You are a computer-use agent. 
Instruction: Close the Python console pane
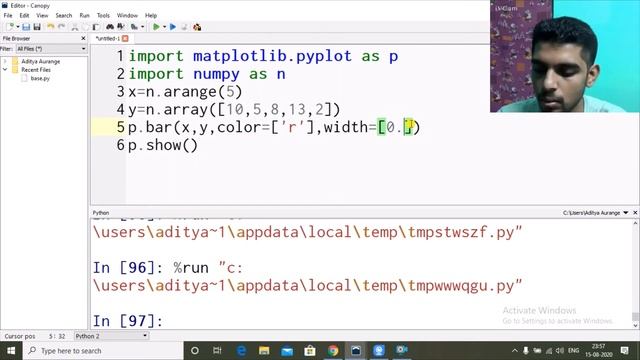click(x=635, y=213)
